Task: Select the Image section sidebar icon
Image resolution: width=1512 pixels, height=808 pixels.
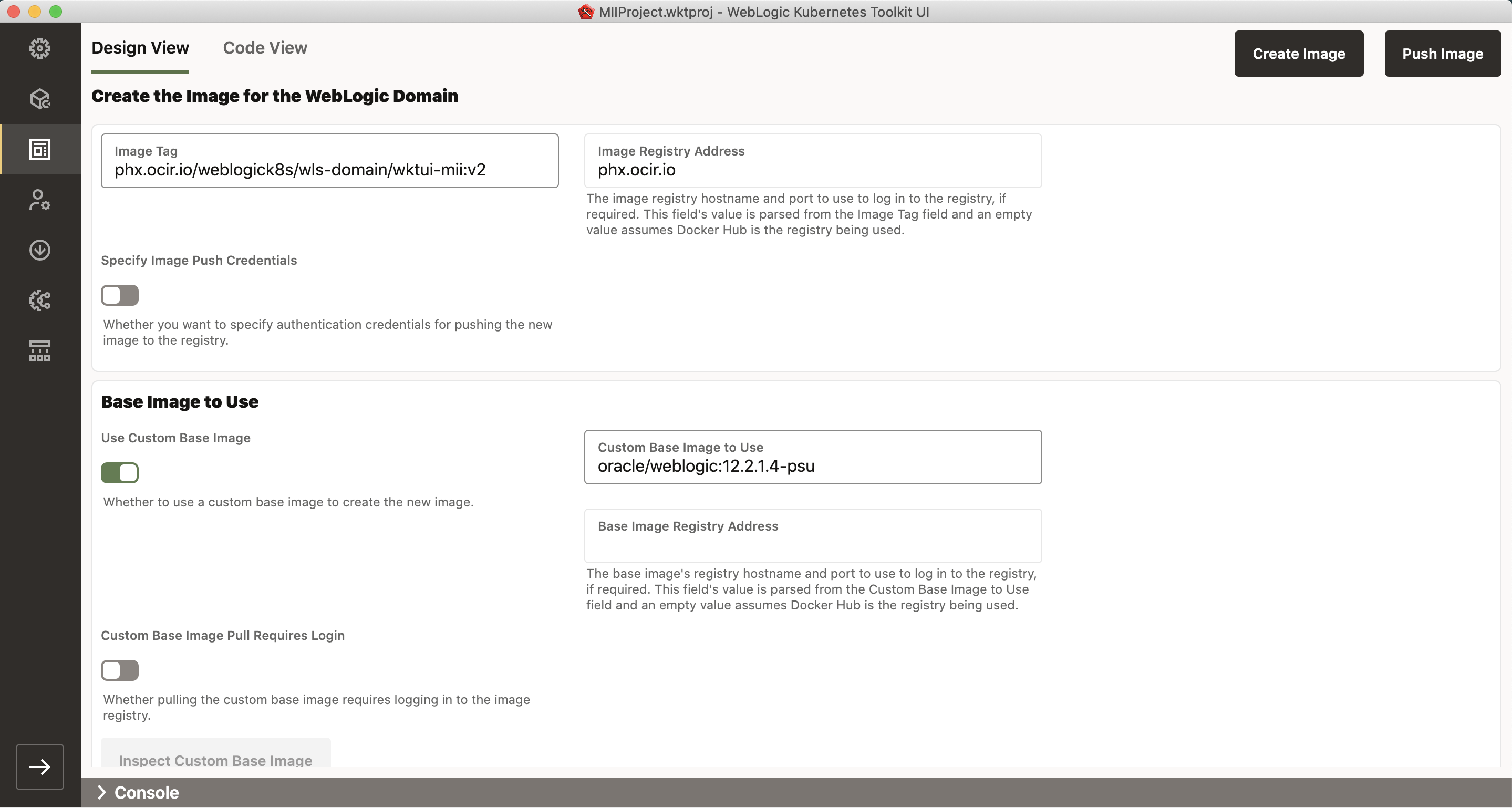Action: [40, 149]
